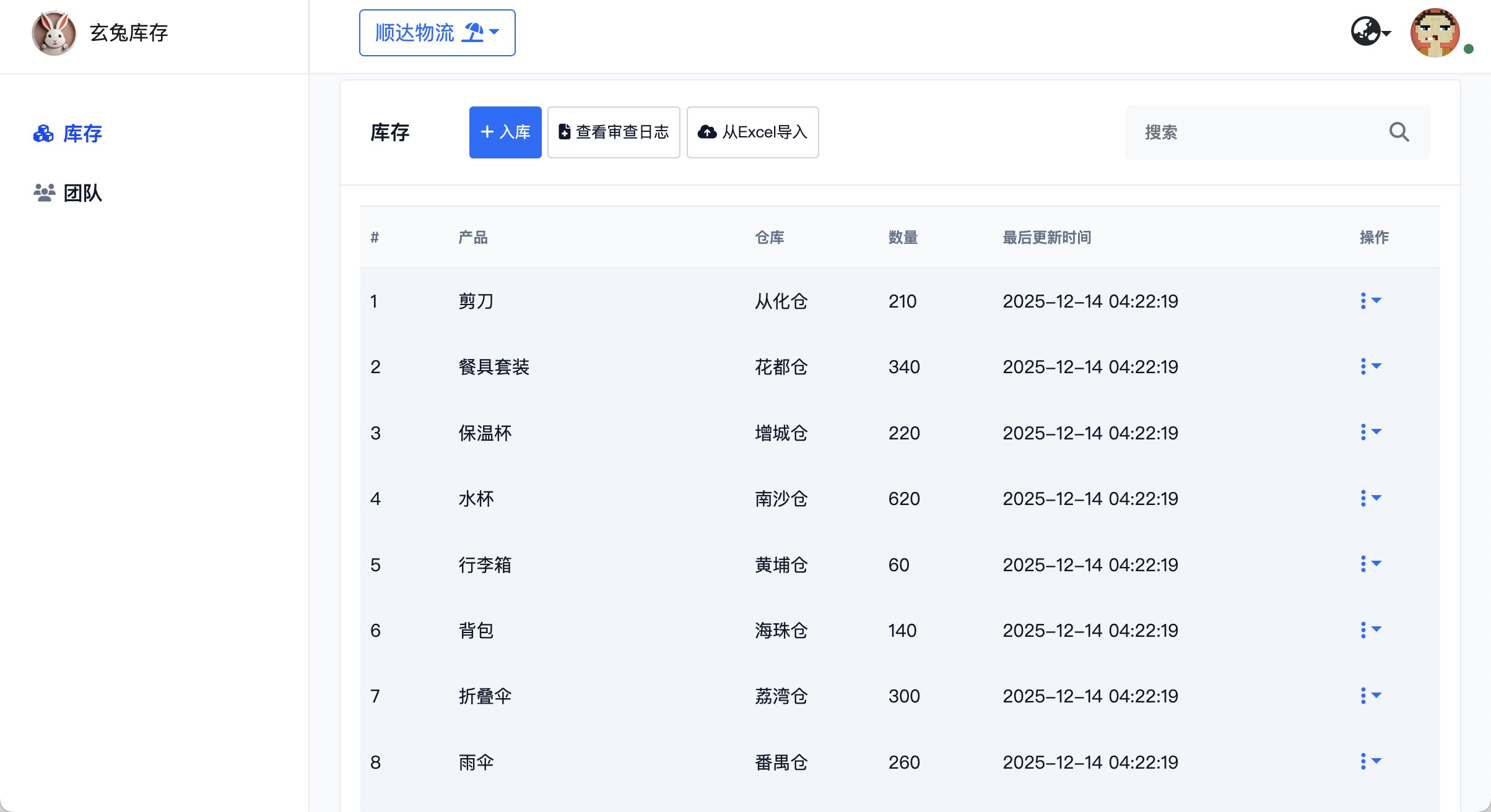The width and height of the screenshot is (1491, 812).
Task: Click the search magnifier icon
Action: 1399,132
